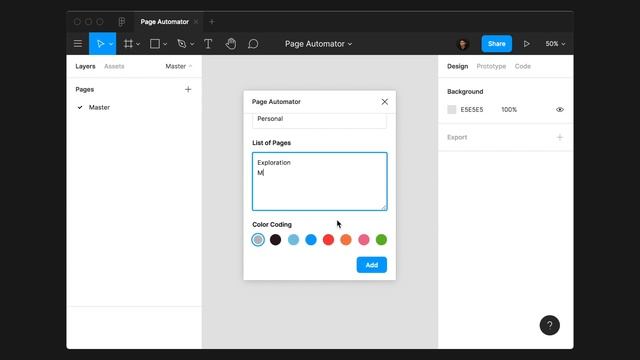Choose the pink color coding swatch
This screenshot has height=360, width=640.
364,240
